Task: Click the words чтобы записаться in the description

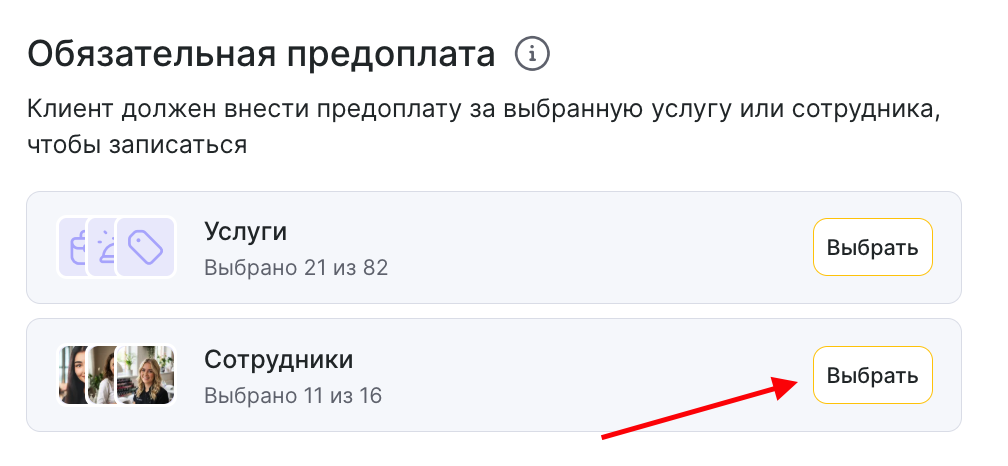Action: click(x=137, y=144)
